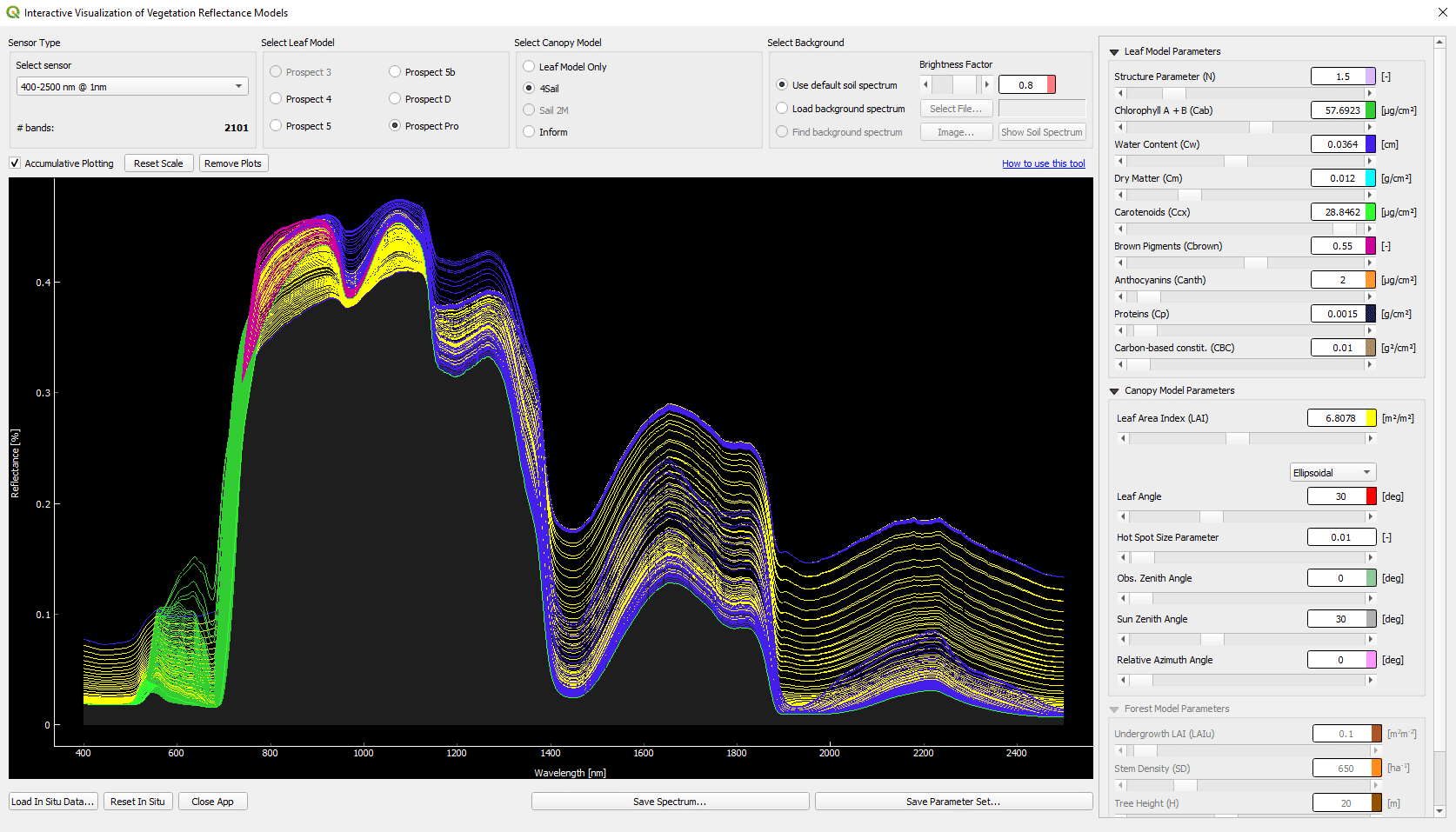The image size is (1456, 832).
Task: Collapse the Canopy Model Parameters section
Action: coord(1114,391)
